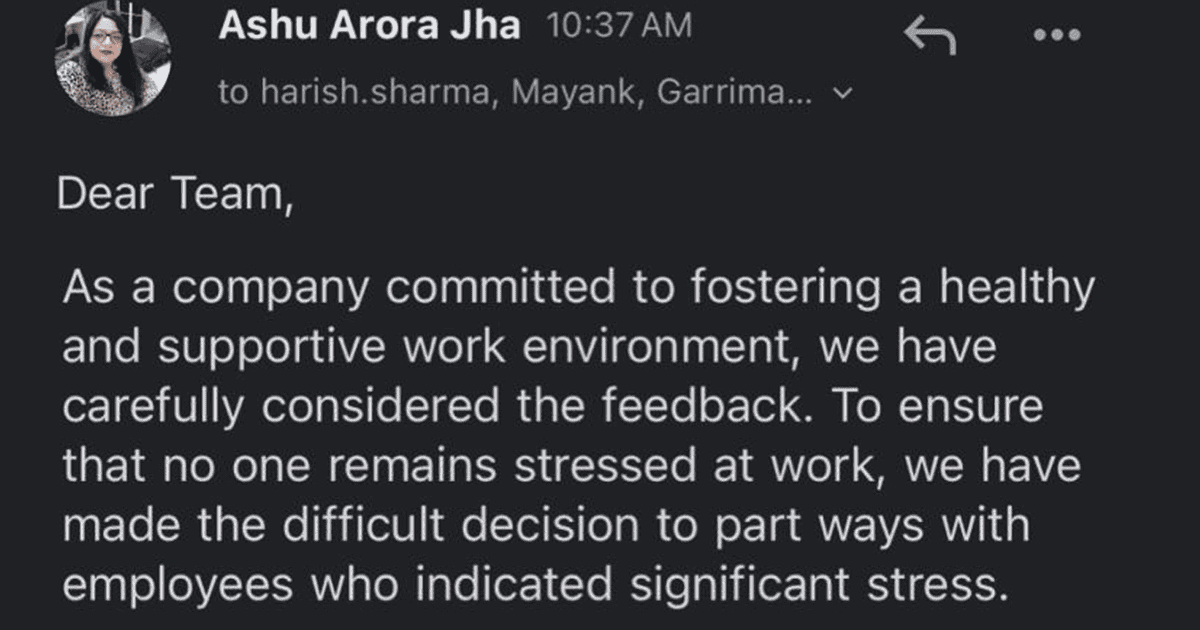
Task: Select the harish.sharma recipient
Action: [379, 93]
